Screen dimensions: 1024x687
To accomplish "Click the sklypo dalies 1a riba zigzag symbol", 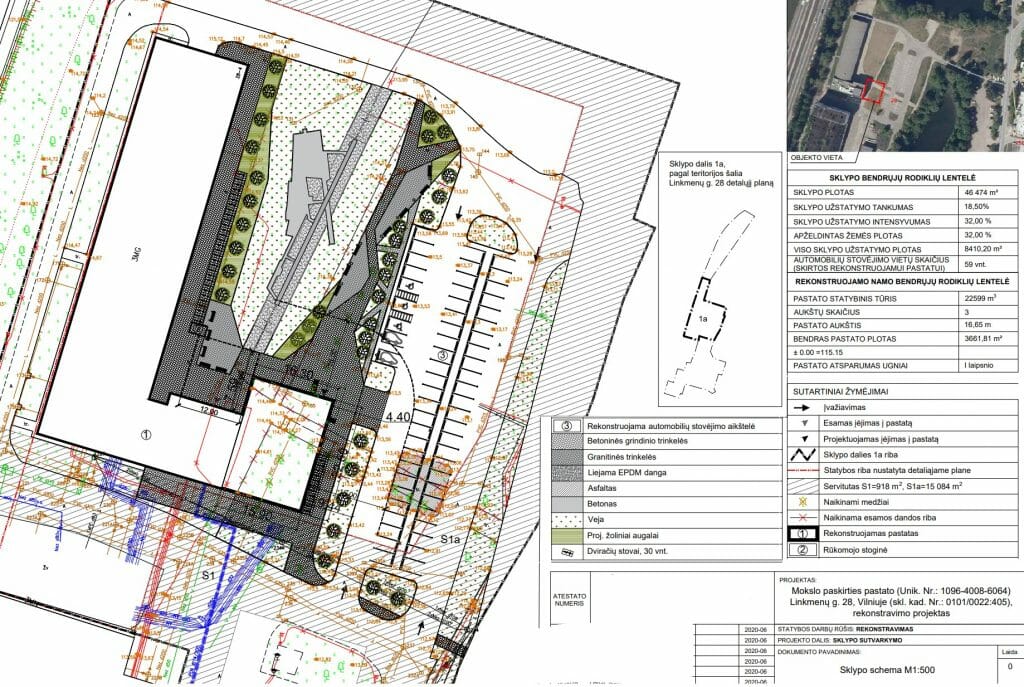I will coord(802,453).
